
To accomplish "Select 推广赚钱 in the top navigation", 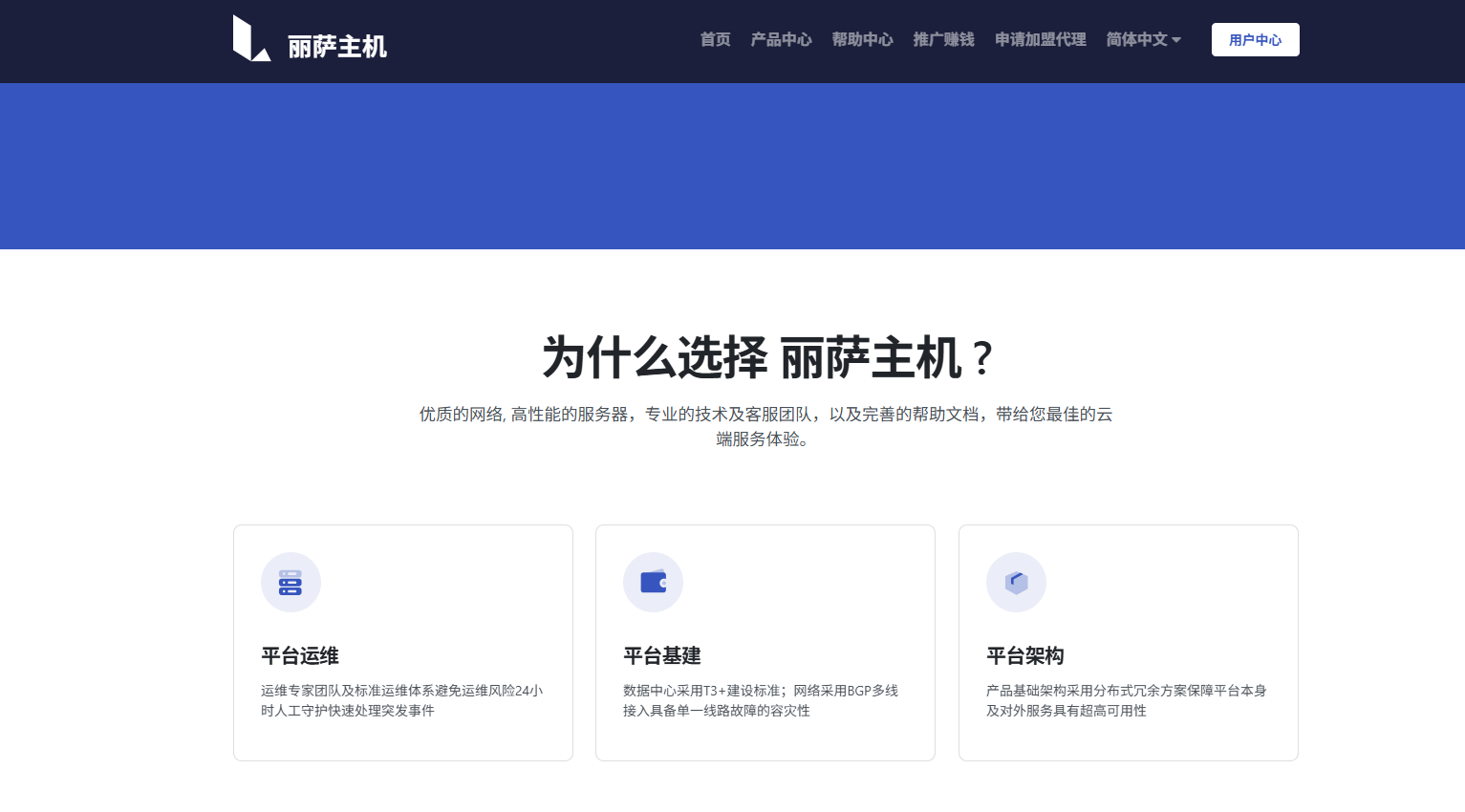I will (943, 40).
